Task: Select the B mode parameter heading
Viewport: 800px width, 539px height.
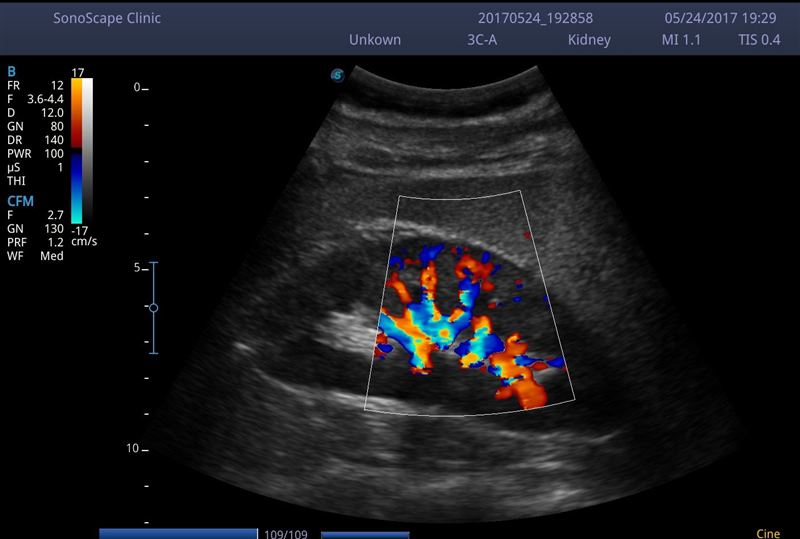Action: (11, 72)
